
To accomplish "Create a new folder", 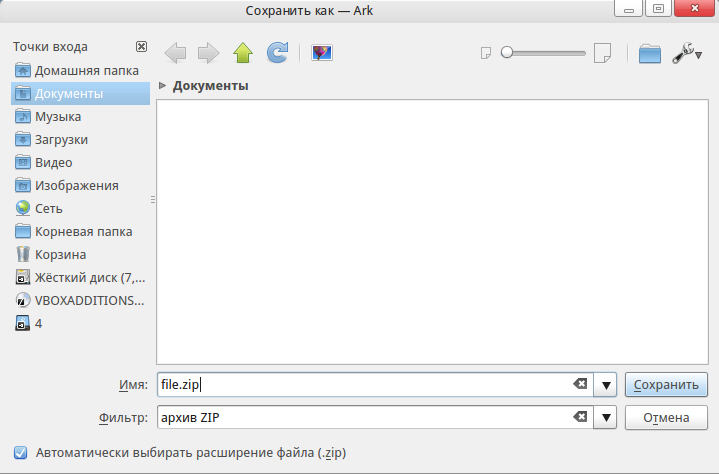I will pyautogui.click(x=650, y=53).
